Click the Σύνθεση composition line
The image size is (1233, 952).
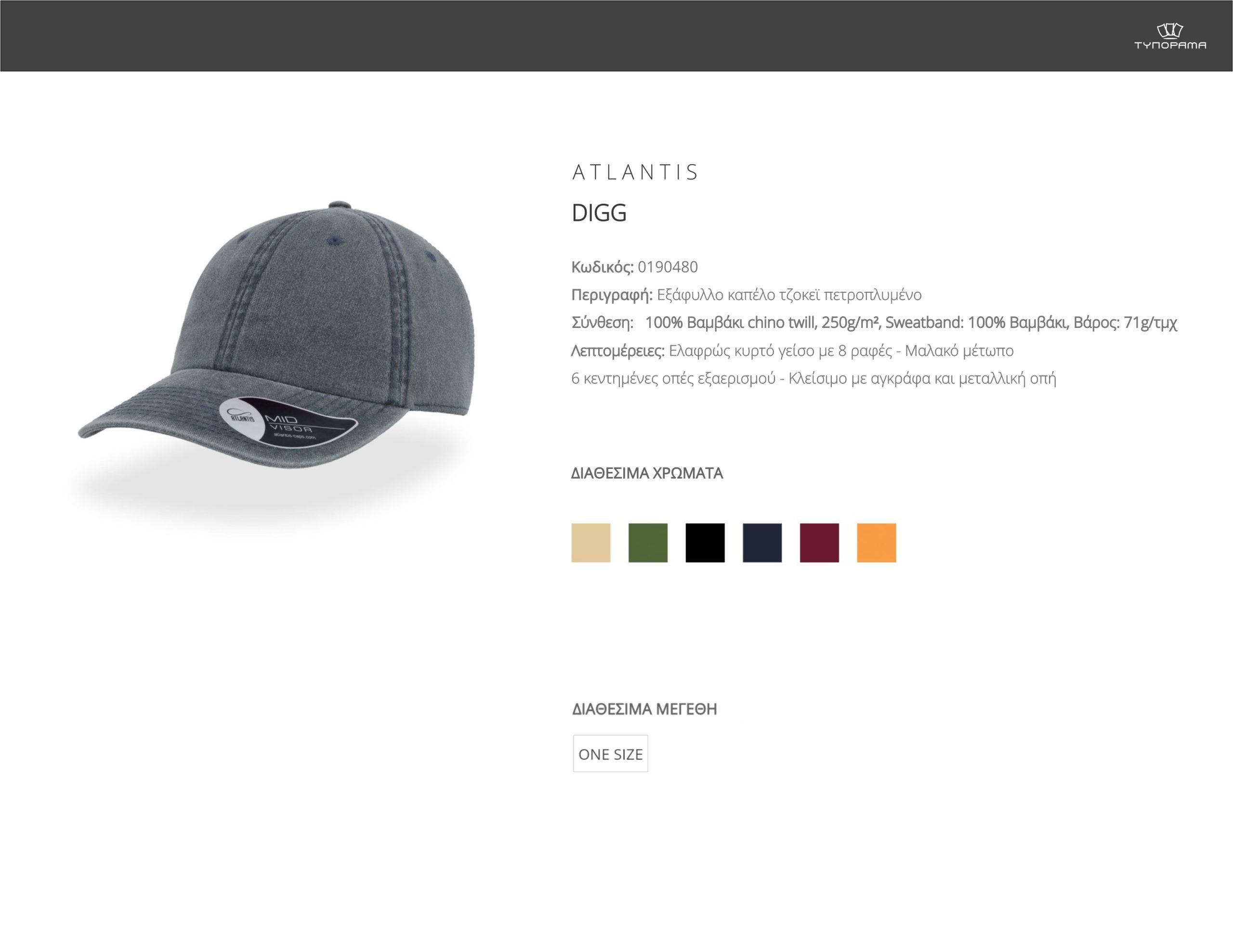[x=874, y=323]
